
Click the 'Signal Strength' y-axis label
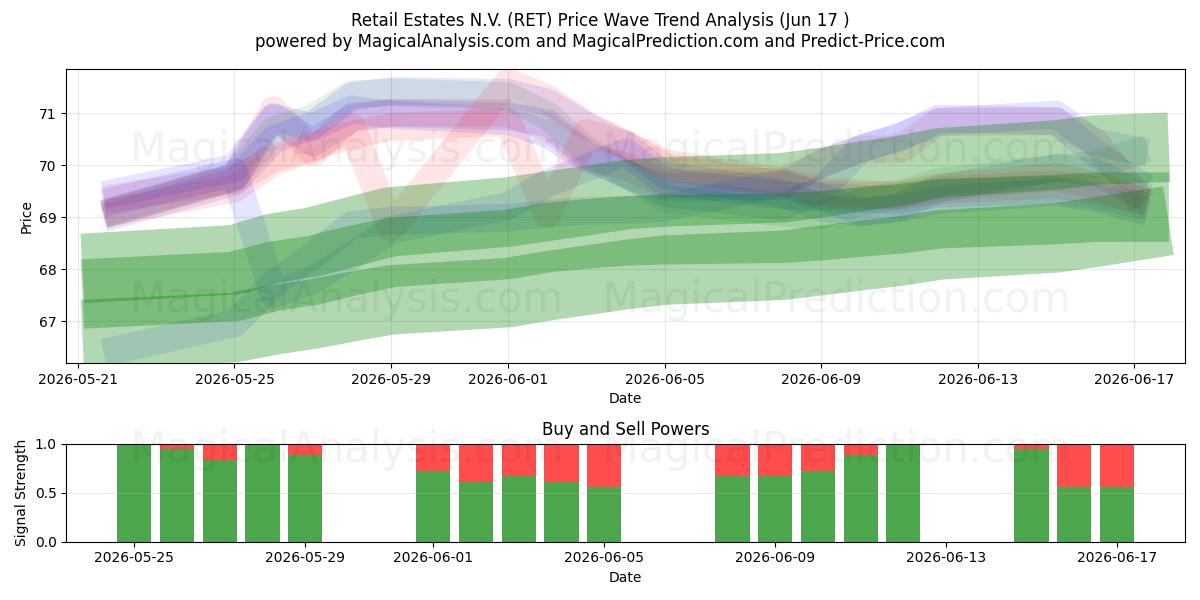point(21,493)
